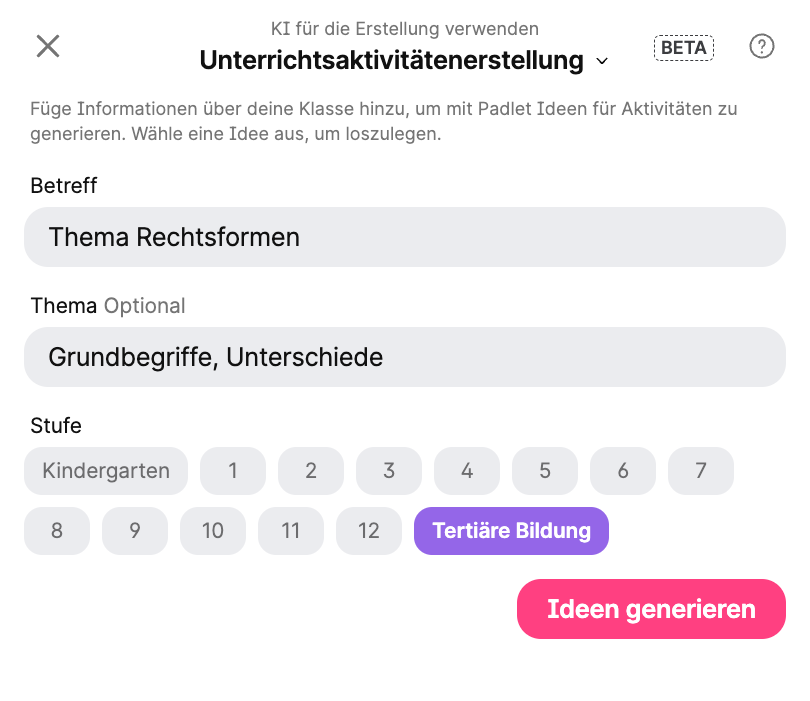Select grade level 7
The width and height of the screenshot is (810, 701).
tap(701, 471)
